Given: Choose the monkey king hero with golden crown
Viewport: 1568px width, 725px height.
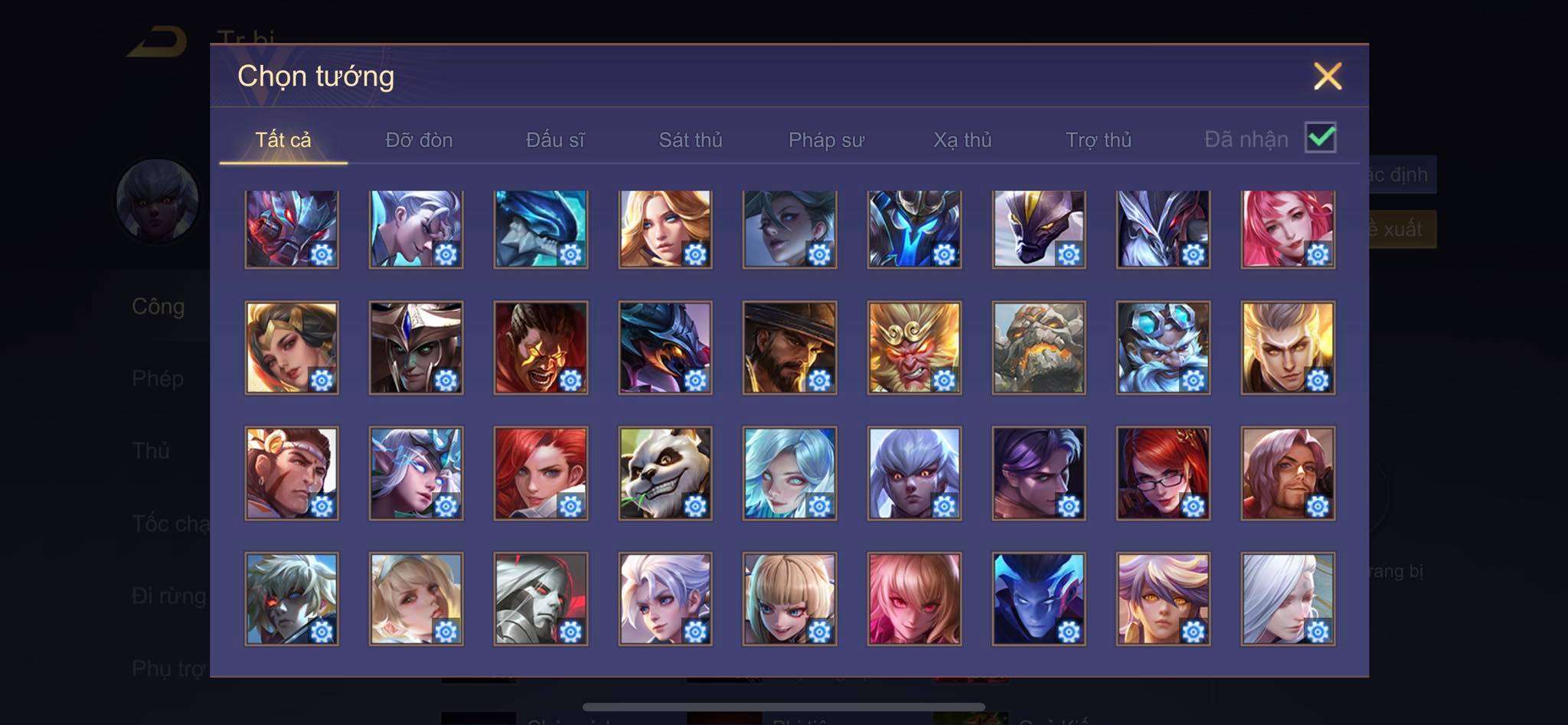Looking at the screenshot, I should point(914,348).
